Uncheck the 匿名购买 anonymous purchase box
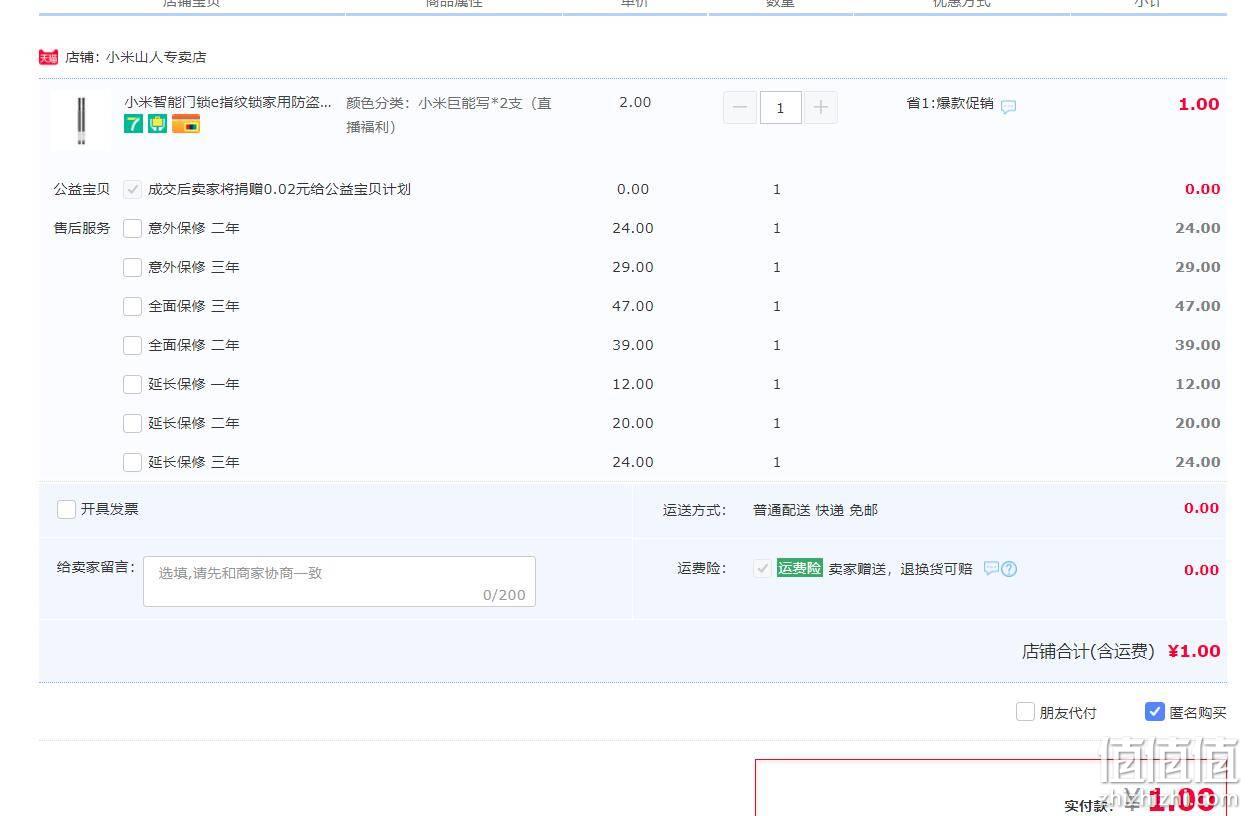This screenshot has height=816, width=1248. click(x=1155, y=712)
